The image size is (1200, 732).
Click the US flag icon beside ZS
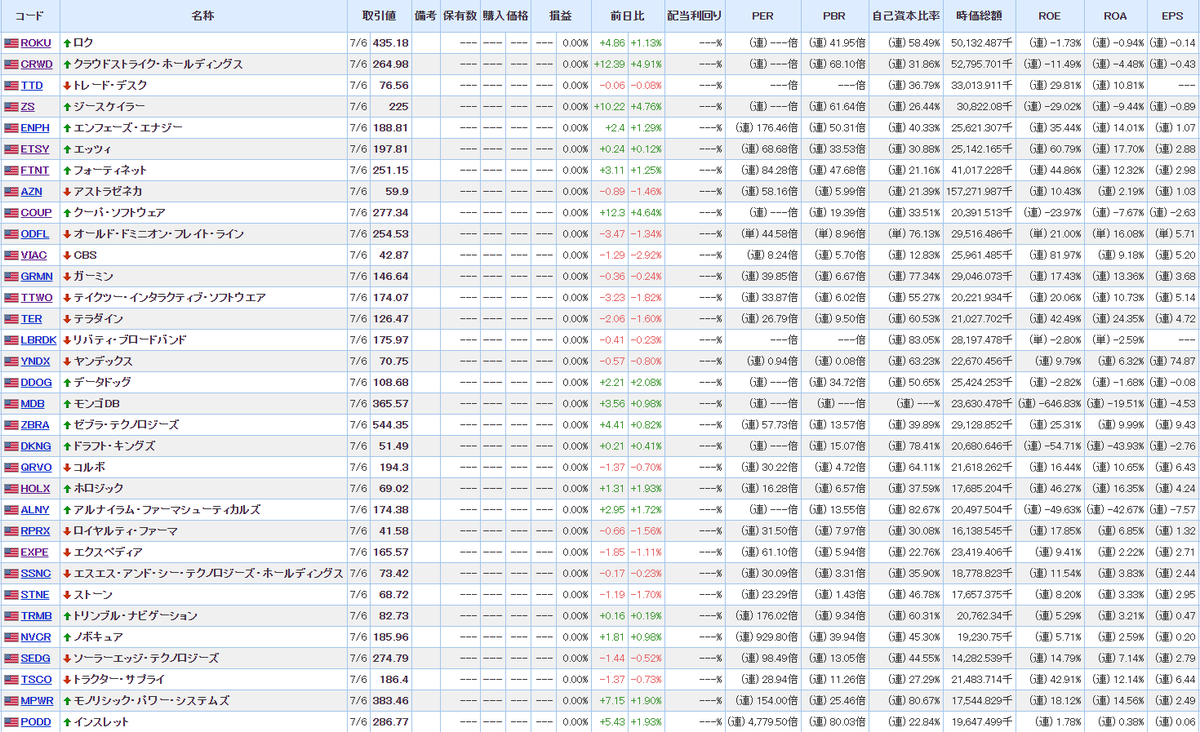click(11, 107)
